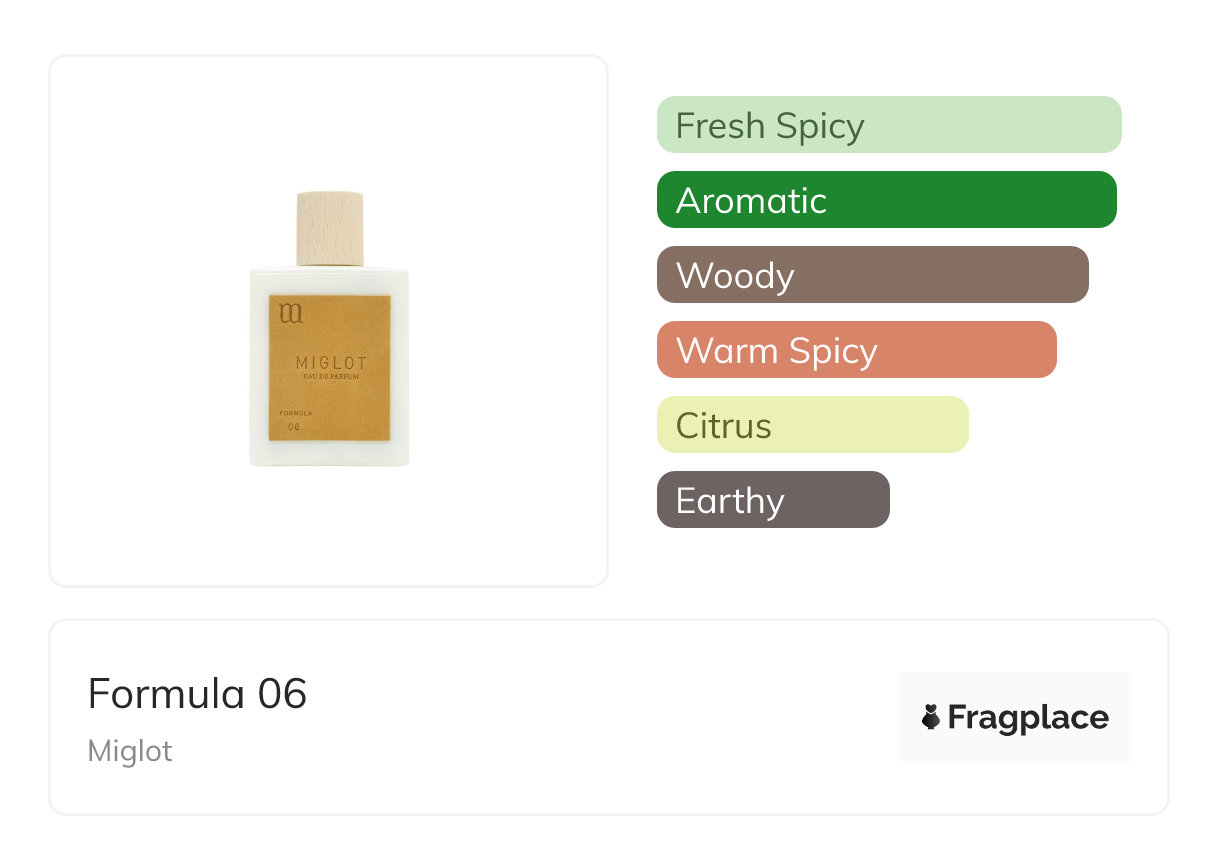
Task: Click the MIGLOT name printed on the bottle
Action: click(331, 363)
